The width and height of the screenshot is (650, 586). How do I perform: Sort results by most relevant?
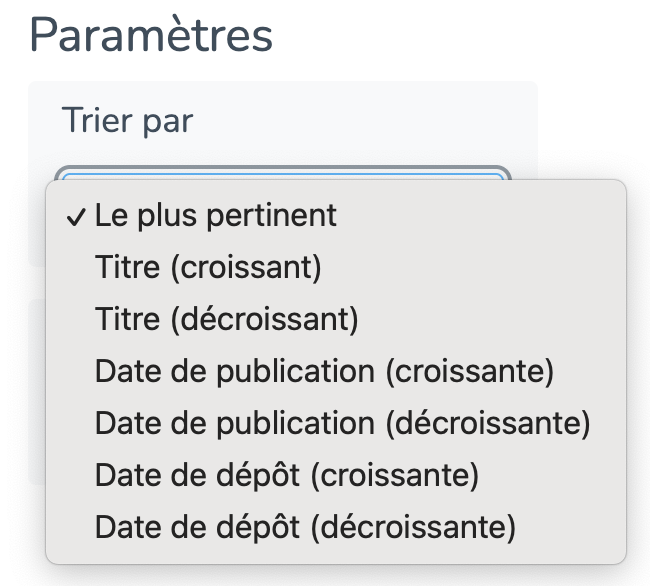pyautogui.click(x=215, y=215)
